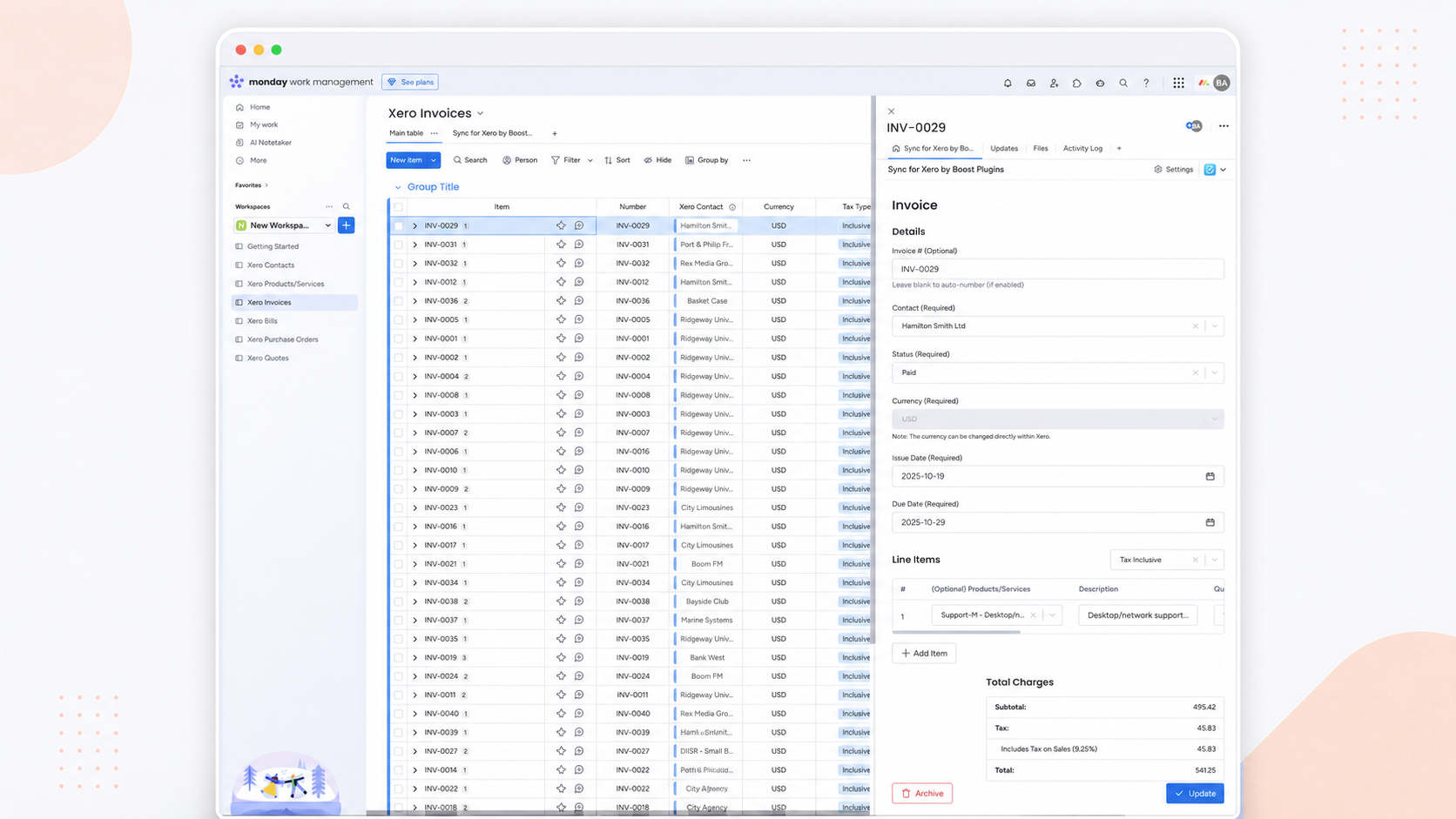Open the help question mark
Viewport: 1456px width, 819px height.
coord(1146,83)
